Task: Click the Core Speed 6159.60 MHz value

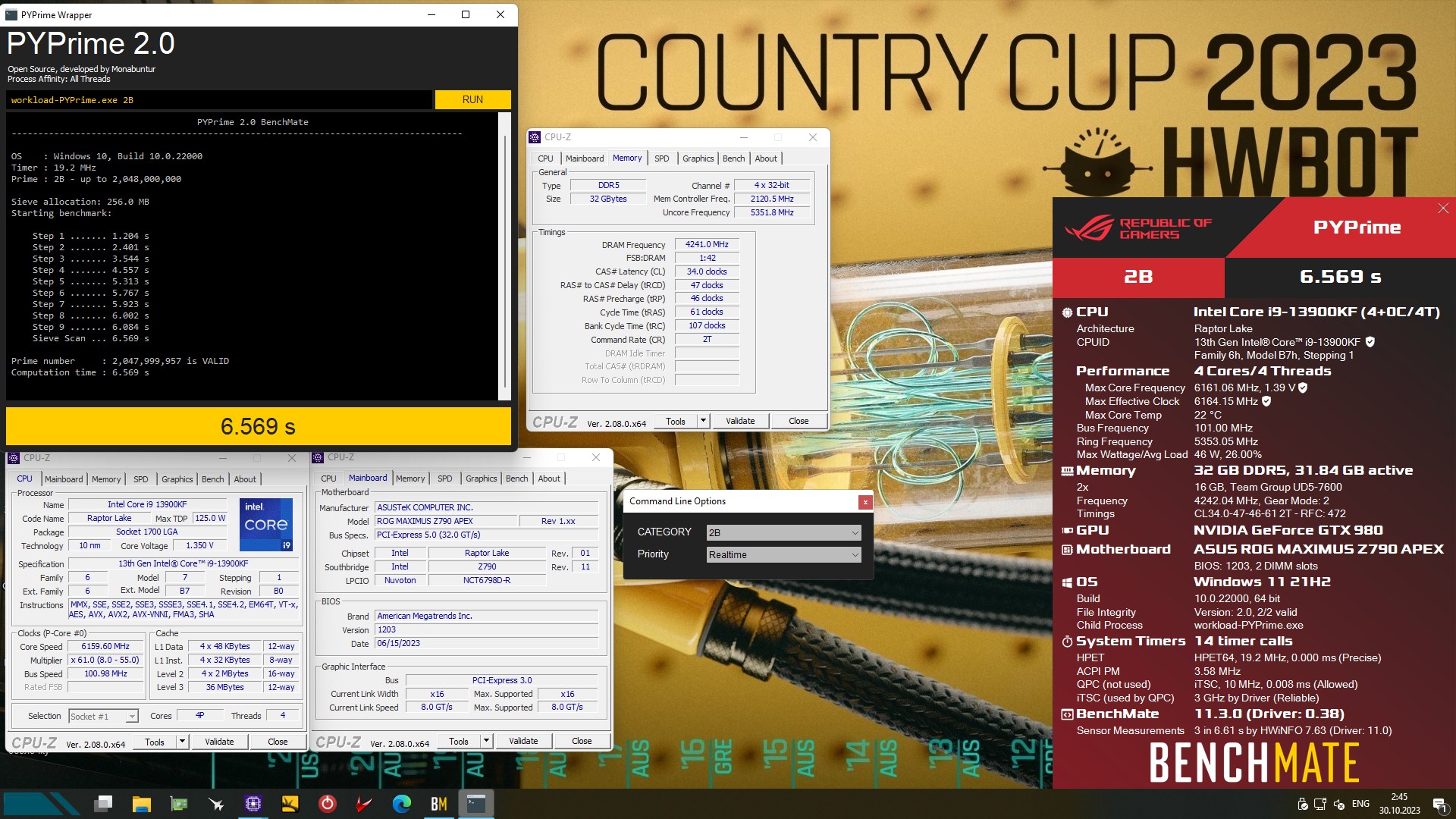Action: (x=105, y=647)
